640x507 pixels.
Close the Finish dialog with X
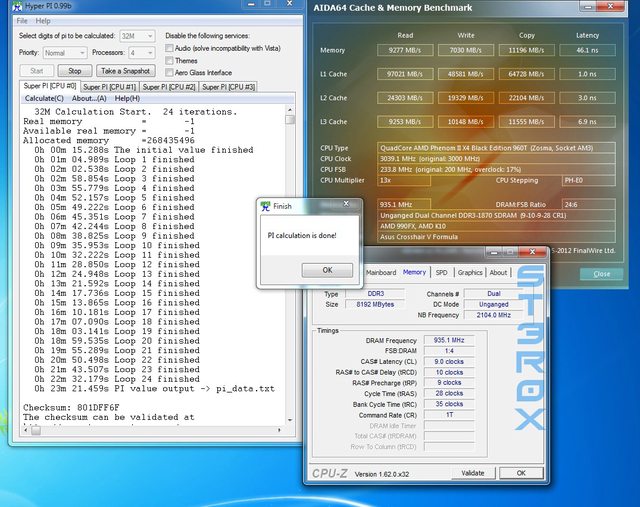346,203
